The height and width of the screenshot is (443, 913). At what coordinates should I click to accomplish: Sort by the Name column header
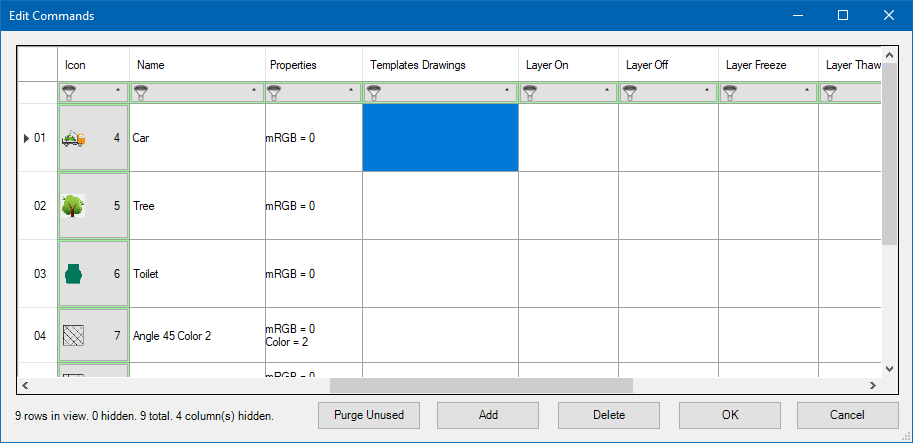[x=197, y=65]
